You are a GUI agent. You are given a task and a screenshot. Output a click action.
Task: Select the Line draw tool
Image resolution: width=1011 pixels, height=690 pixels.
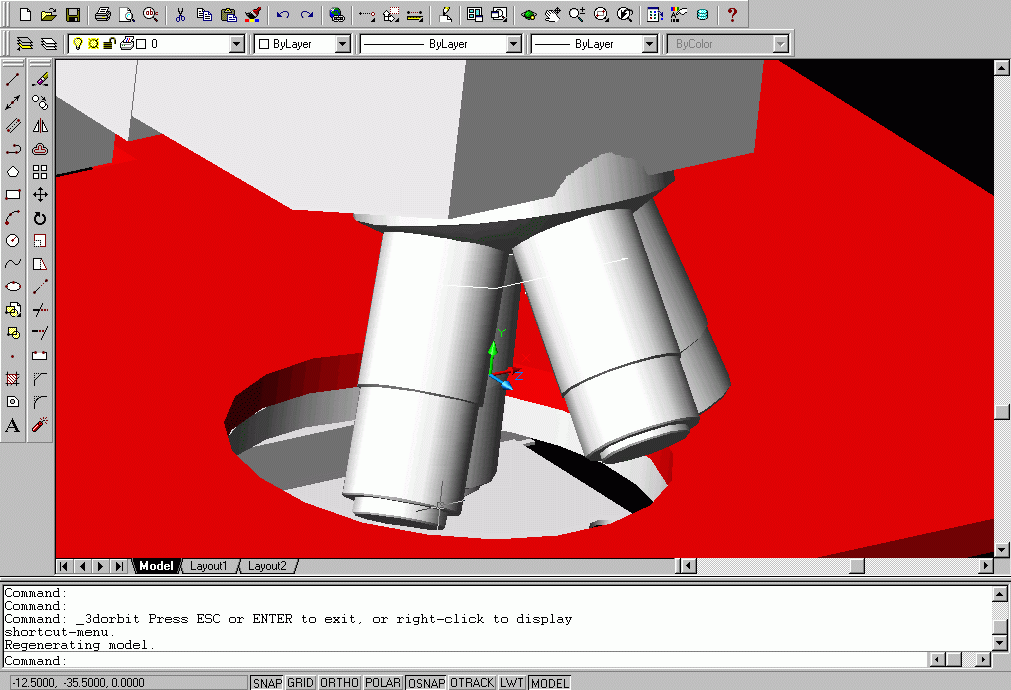[x=13, y=80]
